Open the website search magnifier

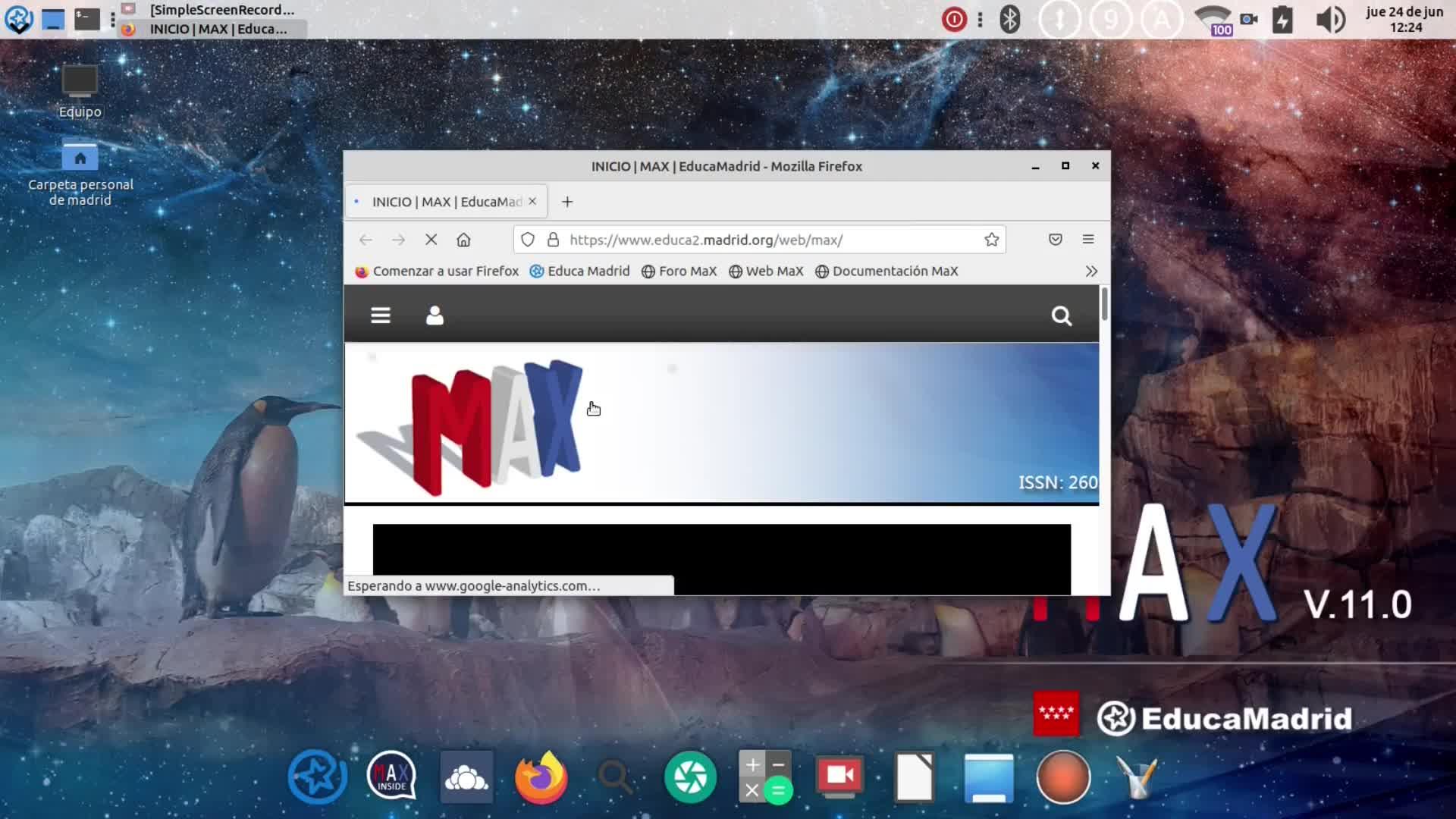point(1062,315)
